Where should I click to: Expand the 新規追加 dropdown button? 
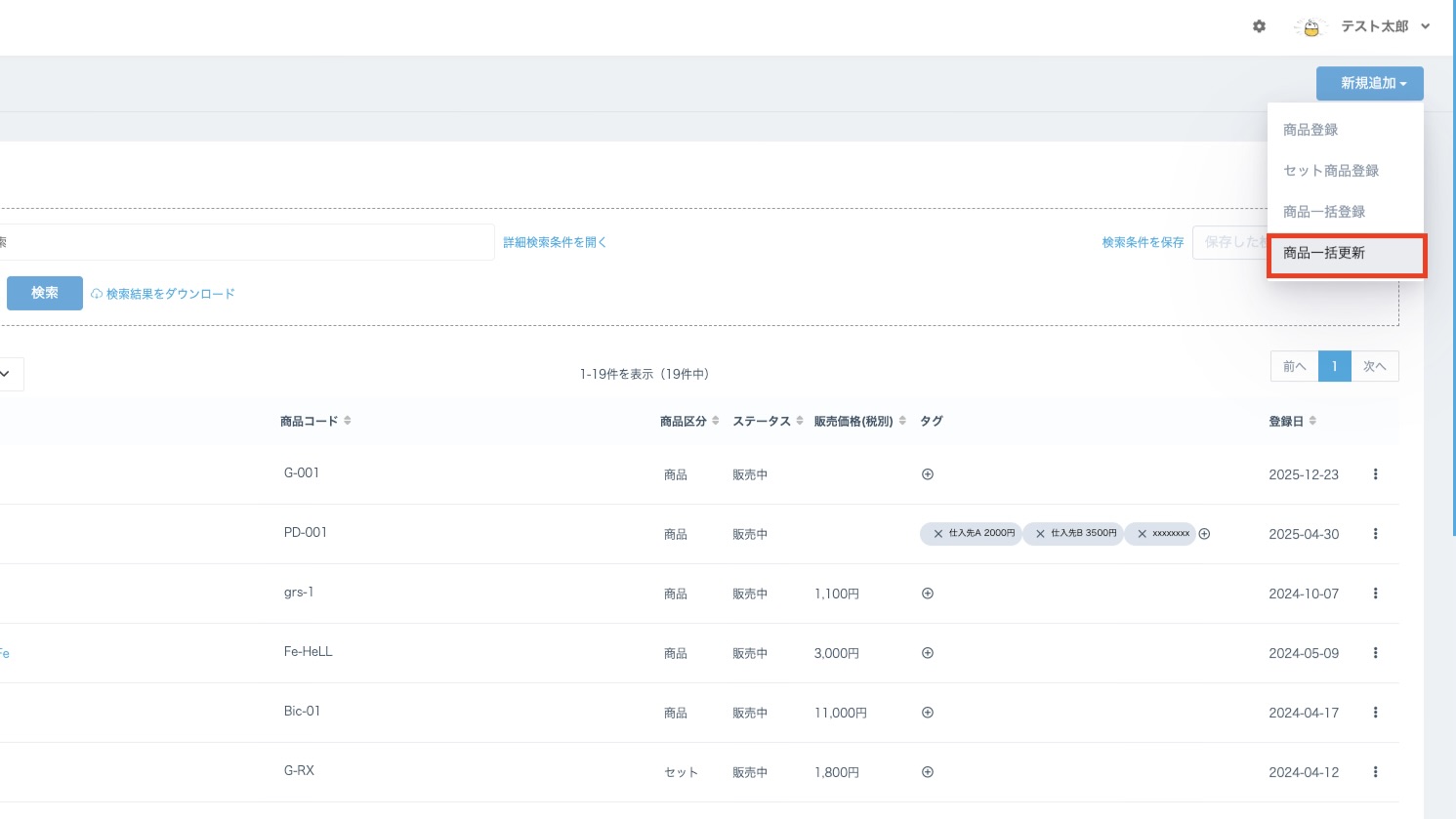pos(1369,84)
